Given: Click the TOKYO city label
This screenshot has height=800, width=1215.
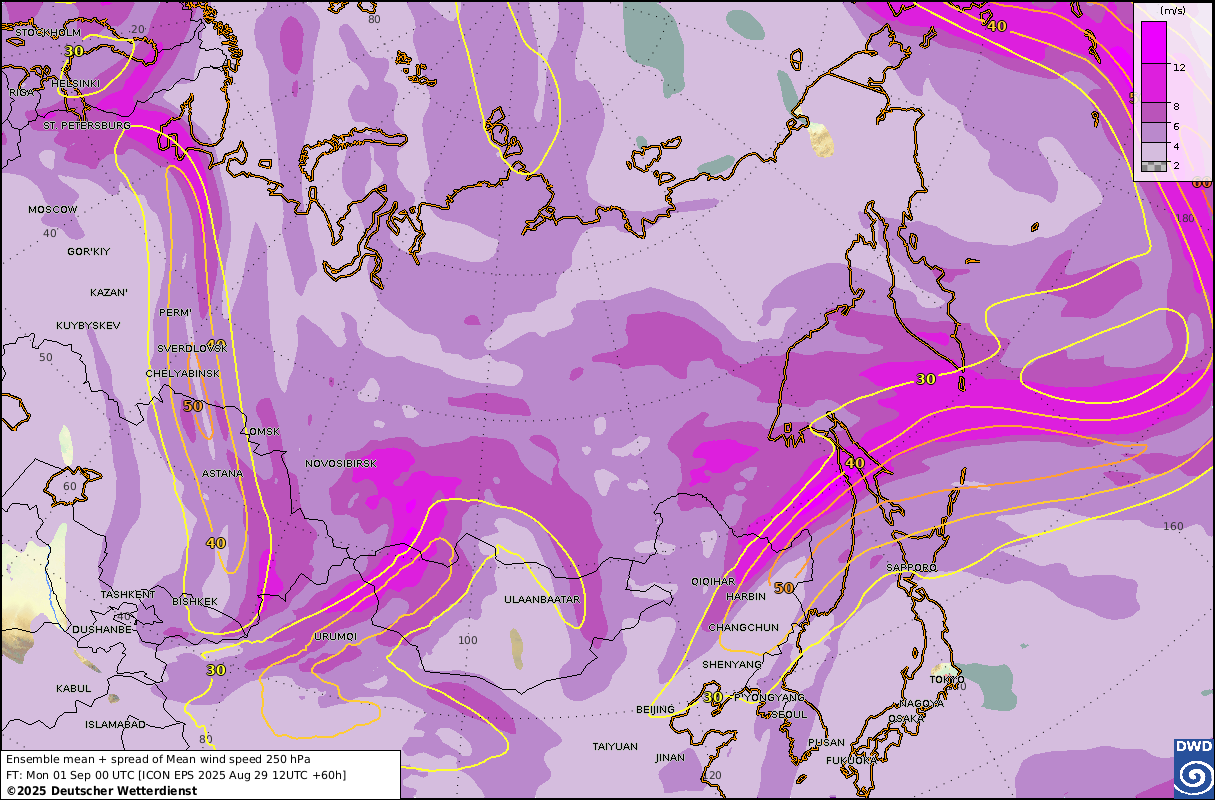Looking at the screenshot, I should point(946,680).
